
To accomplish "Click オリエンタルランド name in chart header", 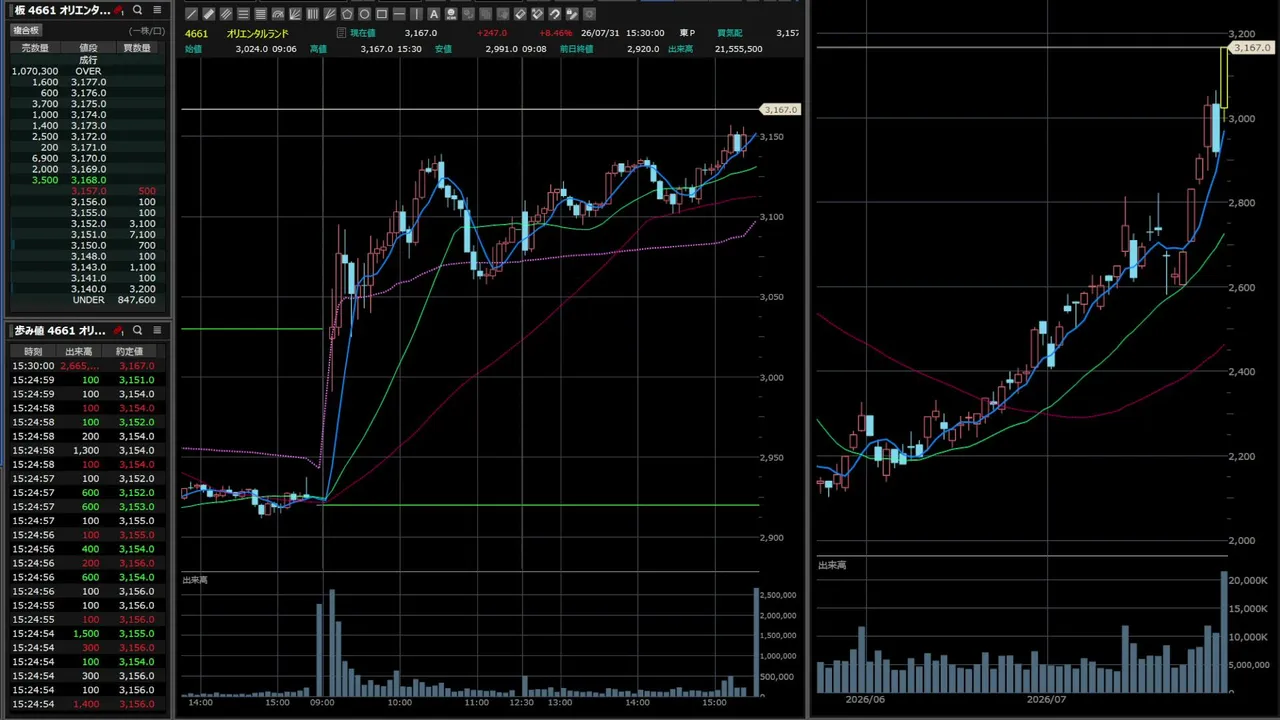I will 257,33.
